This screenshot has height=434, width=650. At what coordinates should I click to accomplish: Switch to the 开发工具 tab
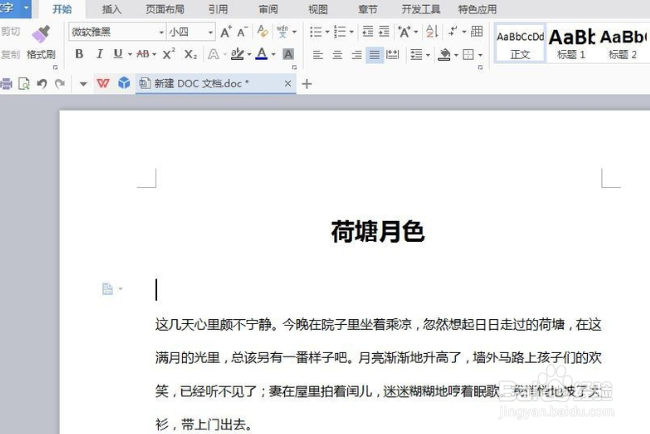pos(420,9)
